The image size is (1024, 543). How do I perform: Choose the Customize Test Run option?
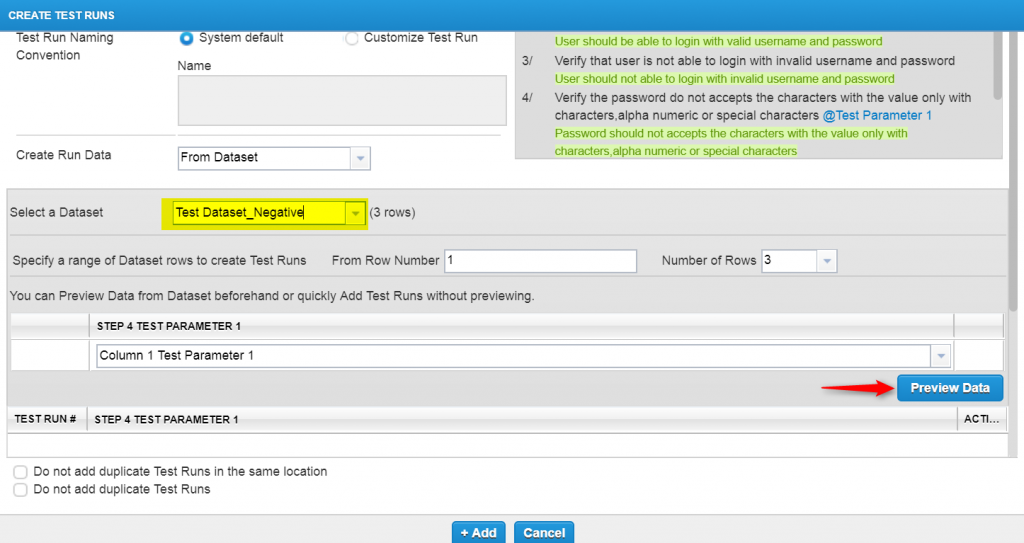(351, 38)
